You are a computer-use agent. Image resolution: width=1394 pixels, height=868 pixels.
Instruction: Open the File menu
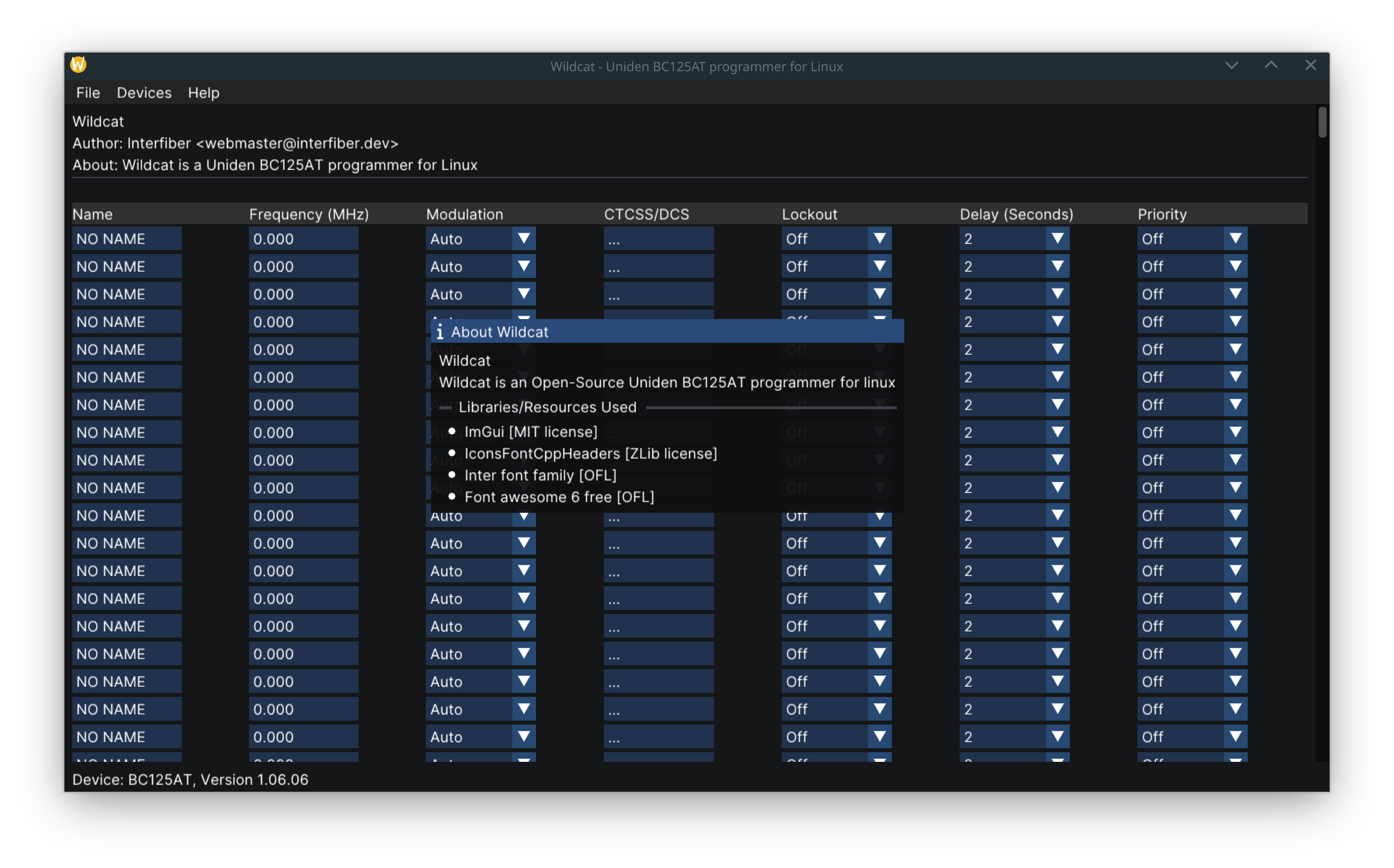88,93
